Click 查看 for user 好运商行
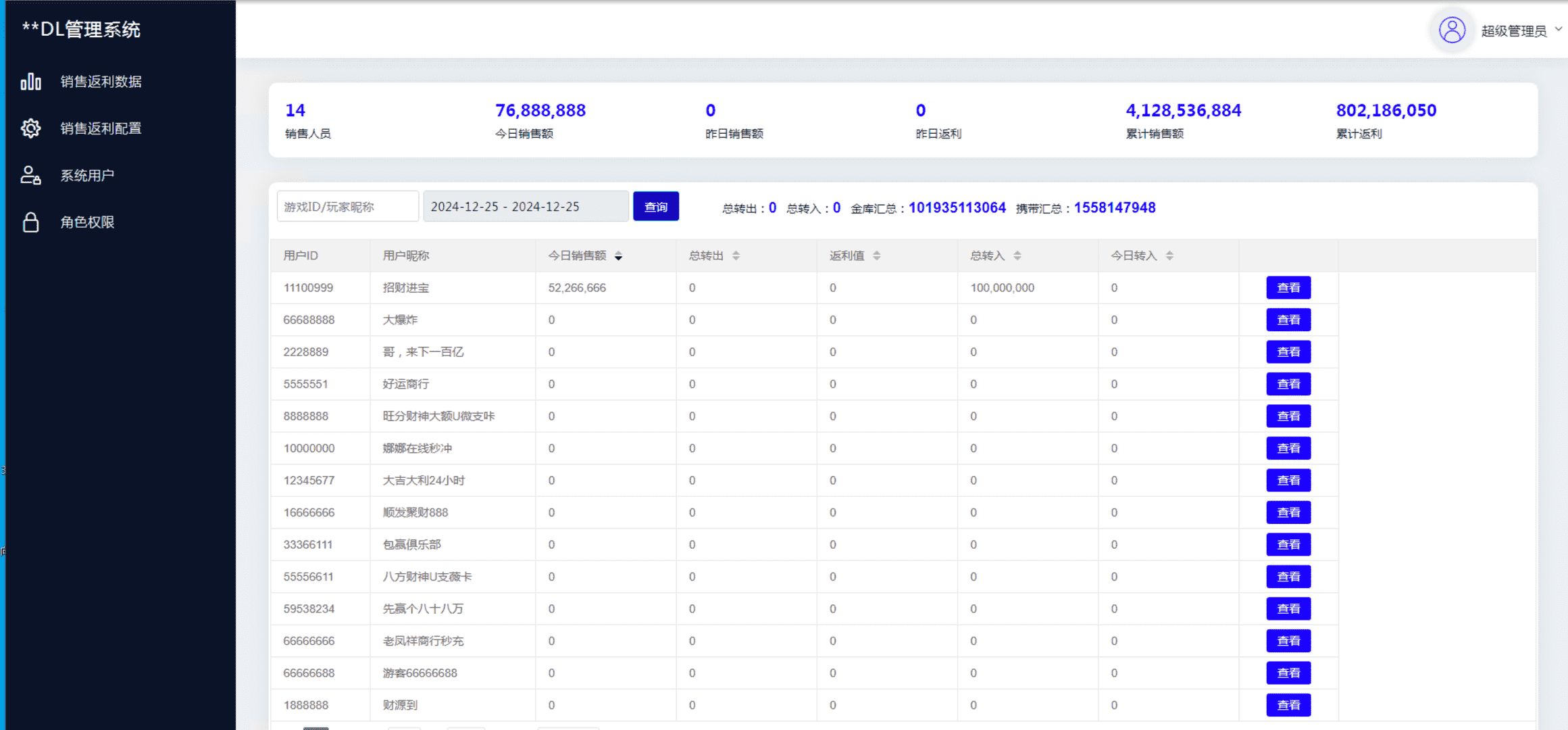Viewport: 1568px width, 730px height. (1288, 384)
